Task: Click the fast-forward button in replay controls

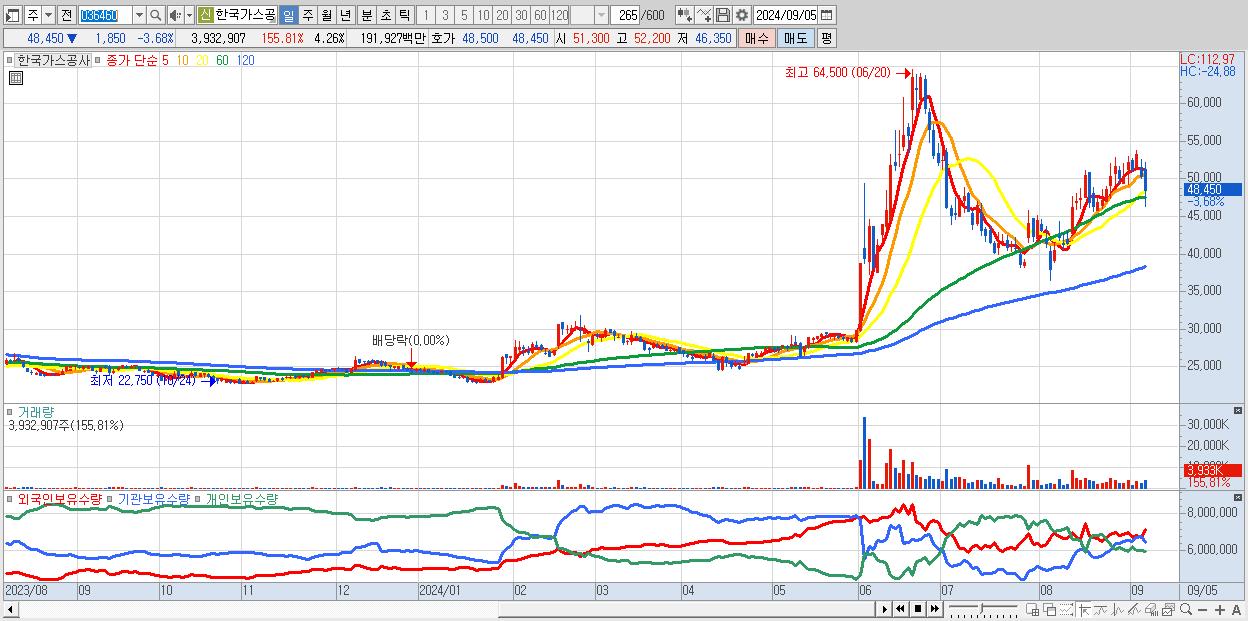Action: tap(934, 609)
